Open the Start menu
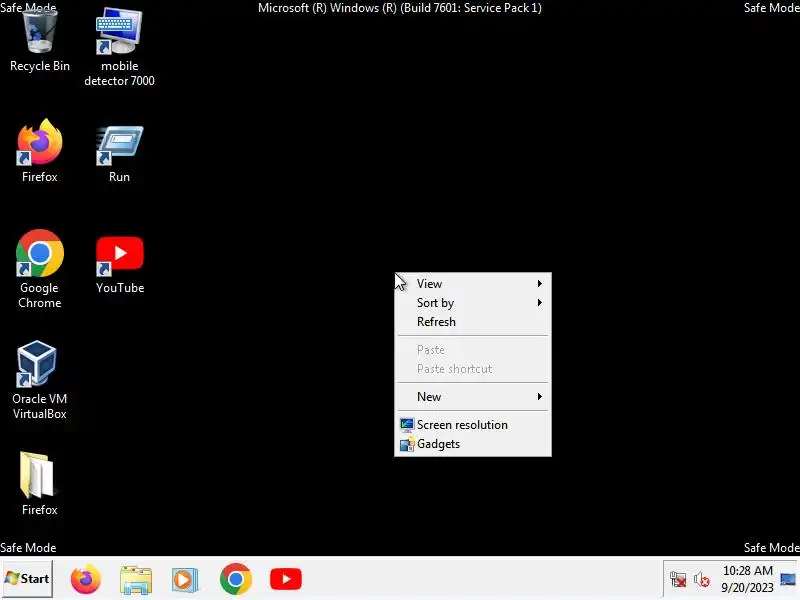The image size is (800, 600). pos(27,579)
